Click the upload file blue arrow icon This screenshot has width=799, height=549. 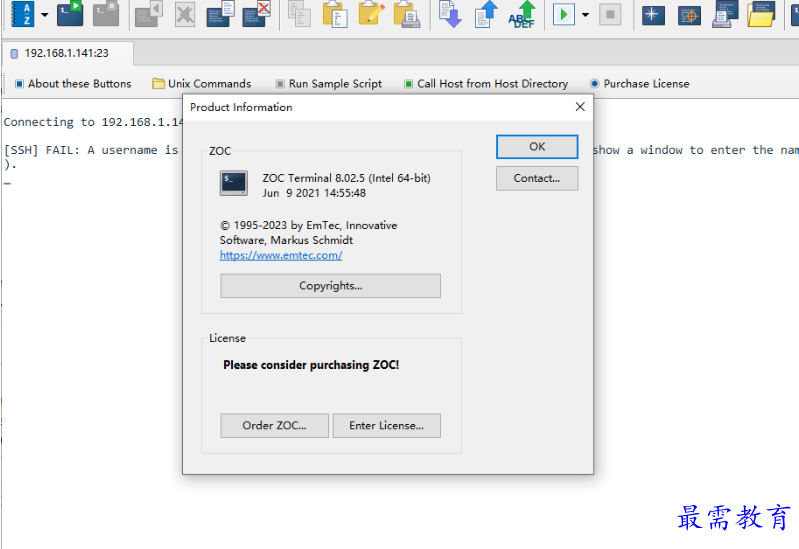pos(486,14)
